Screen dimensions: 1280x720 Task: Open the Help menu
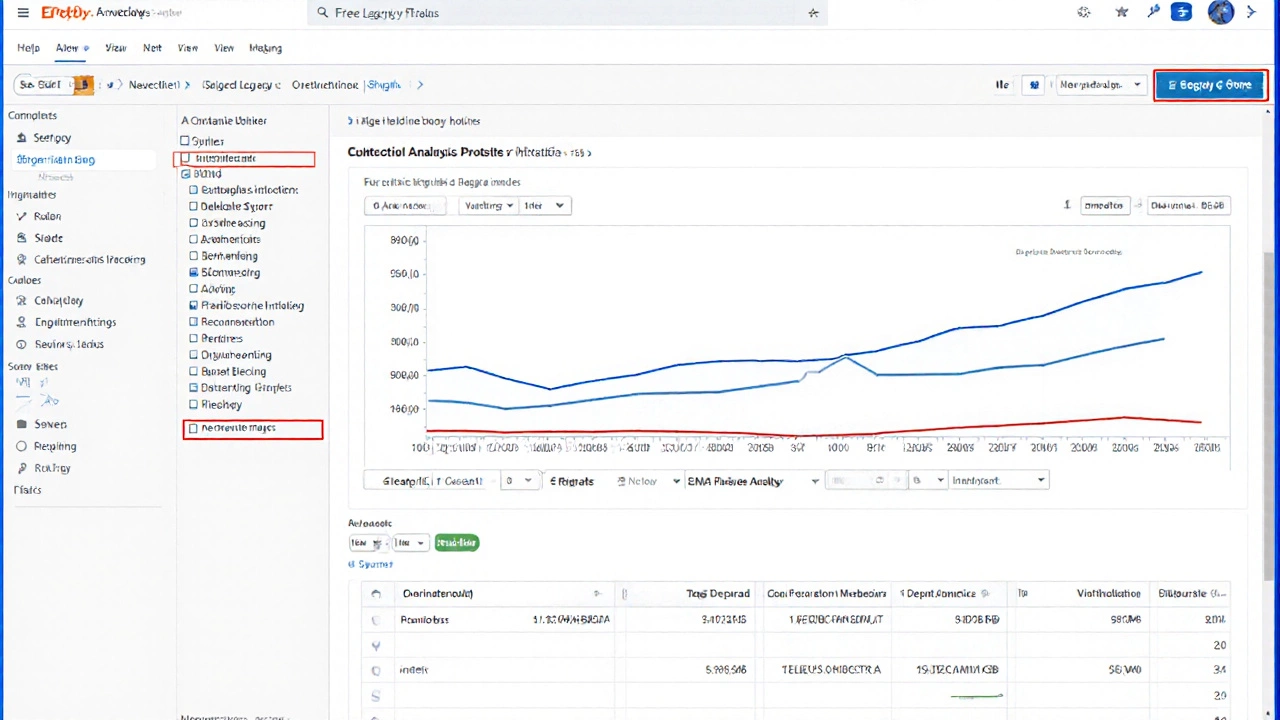pyautogui.click(x=28, y=48)
